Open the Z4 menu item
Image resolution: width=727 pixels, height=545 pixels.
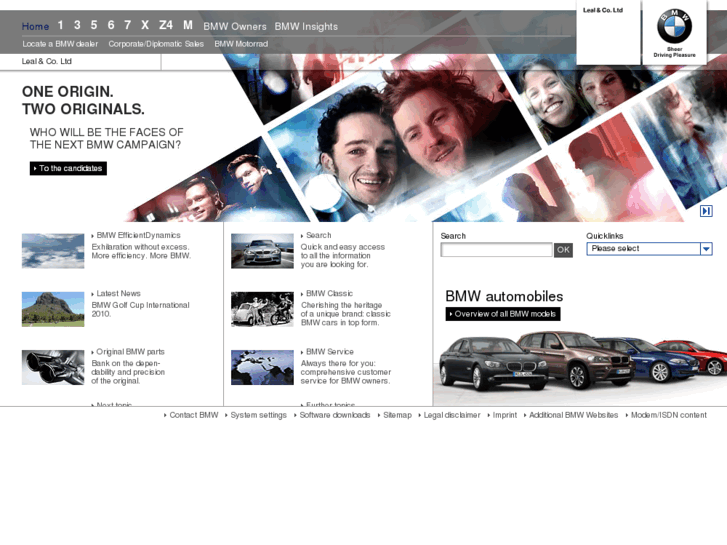pyautogui.click(x=166, y=25)
